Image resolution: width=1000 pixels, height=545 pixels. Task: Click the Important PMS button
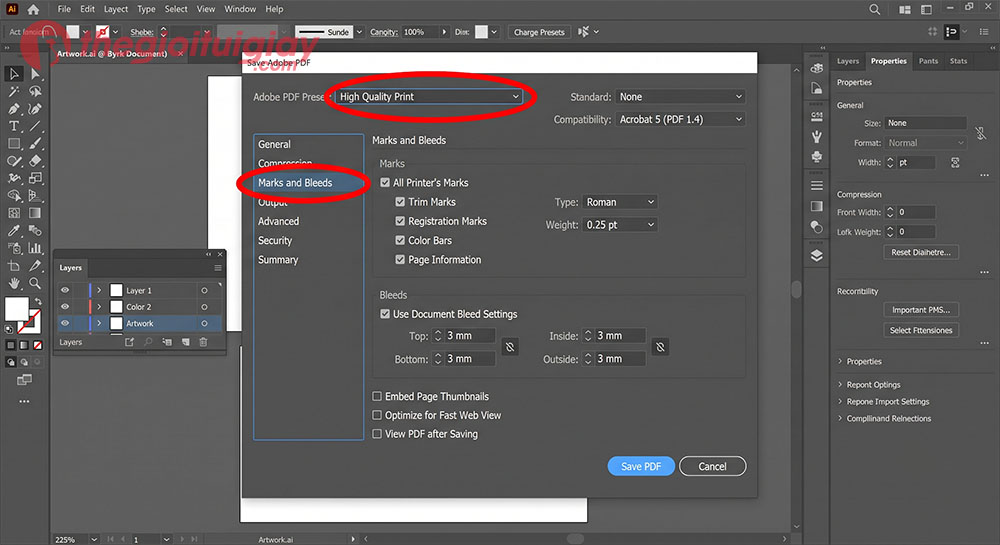921,310
